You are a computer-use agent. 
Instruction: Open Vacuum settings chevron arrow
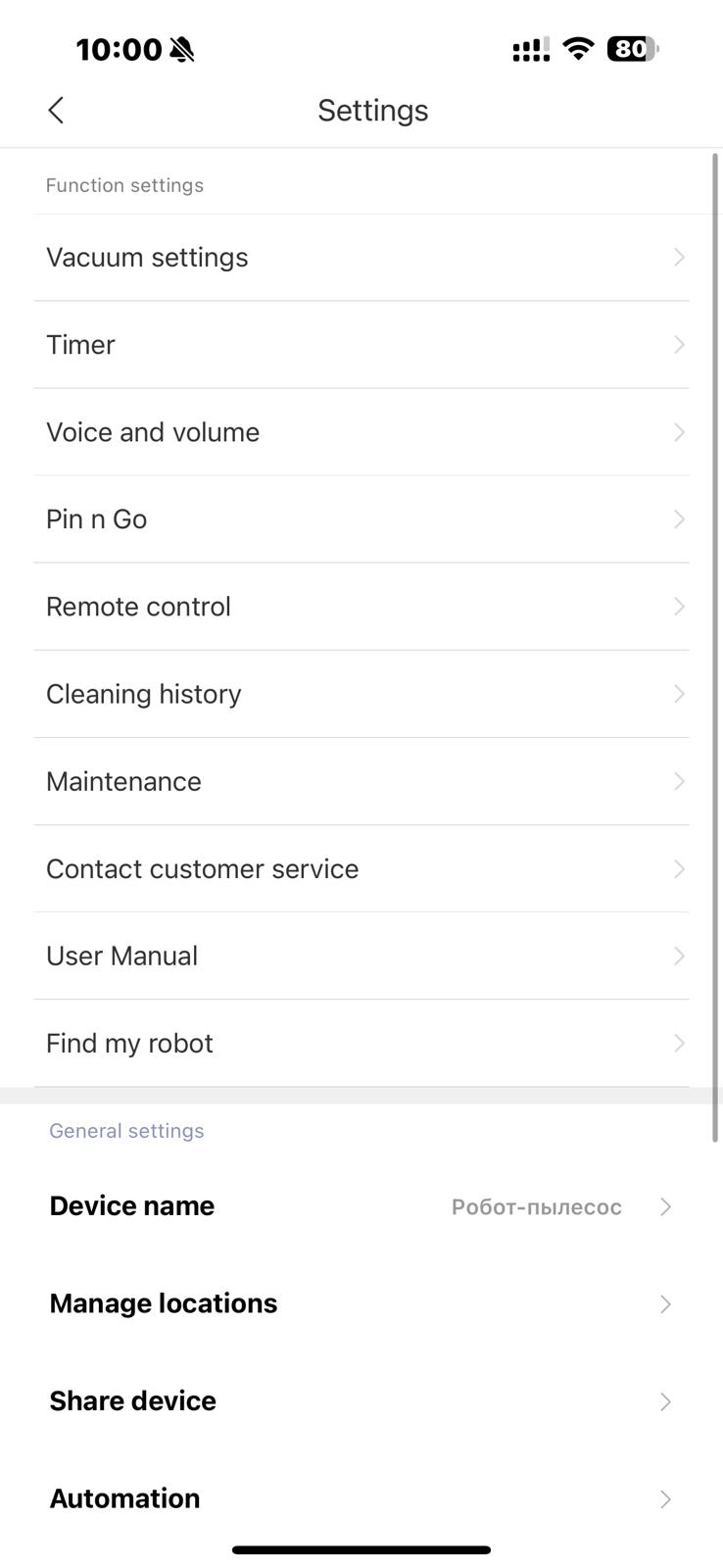[679, 257]
